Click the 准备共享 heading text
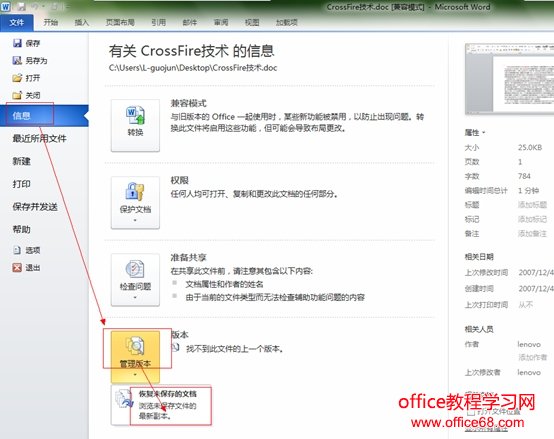The image size is (554, 439). point(188,257)
